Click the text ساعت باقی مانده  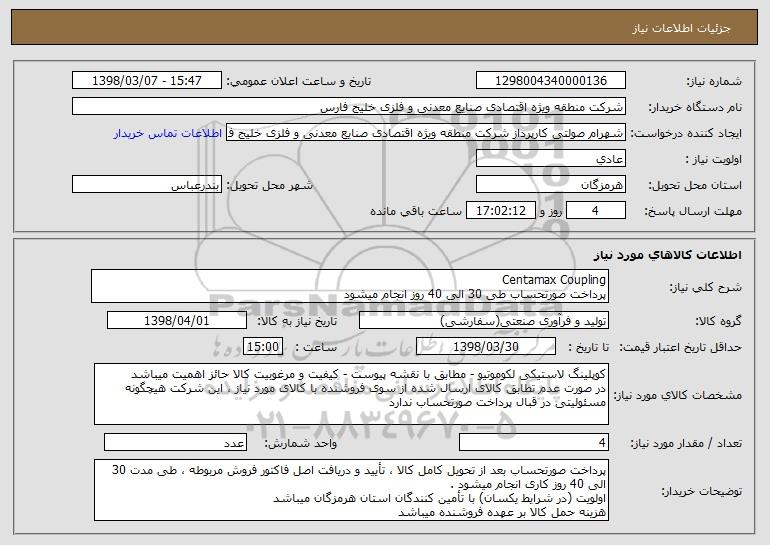point(416,211)
